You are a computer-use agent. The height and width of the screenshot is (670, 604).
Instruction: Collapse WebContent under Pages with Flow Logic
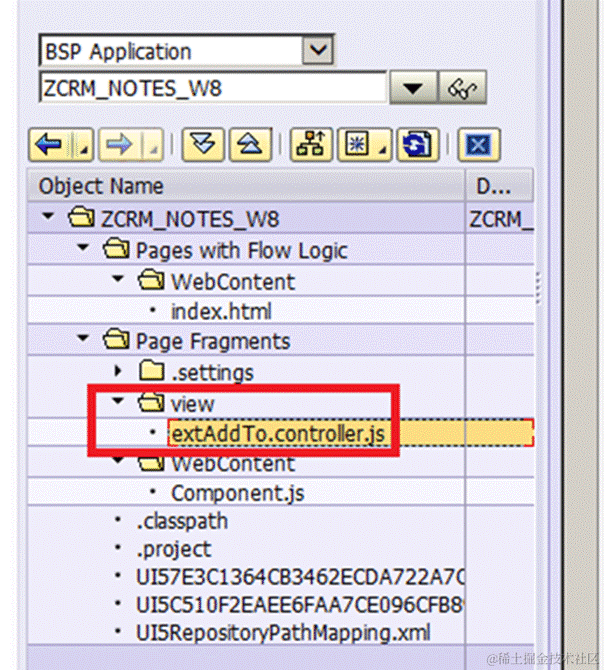[118, 279]
